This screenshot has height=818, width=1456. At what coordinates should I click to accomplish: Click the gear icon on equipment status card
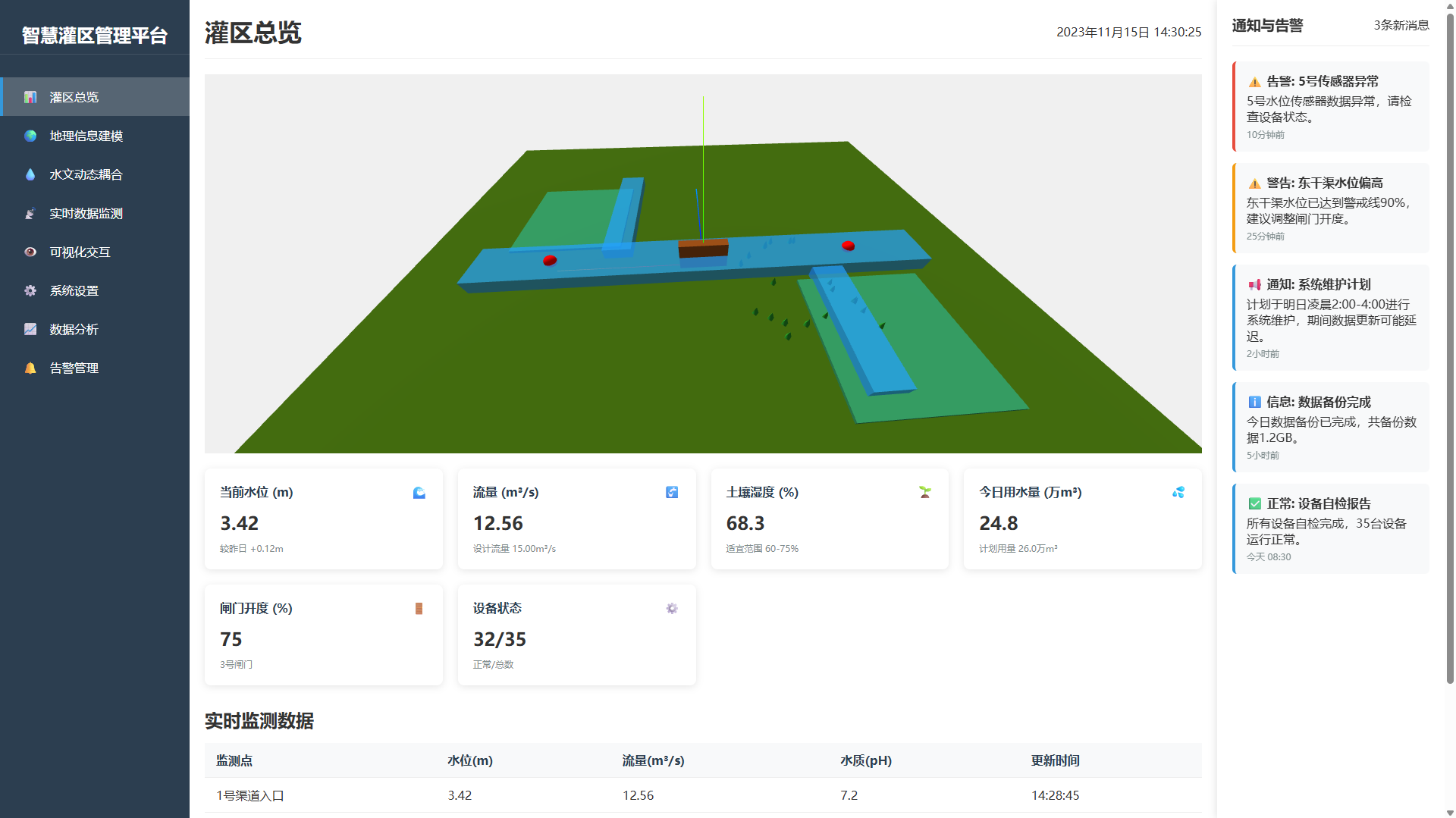pyautogui.click(x=672, y=609)
